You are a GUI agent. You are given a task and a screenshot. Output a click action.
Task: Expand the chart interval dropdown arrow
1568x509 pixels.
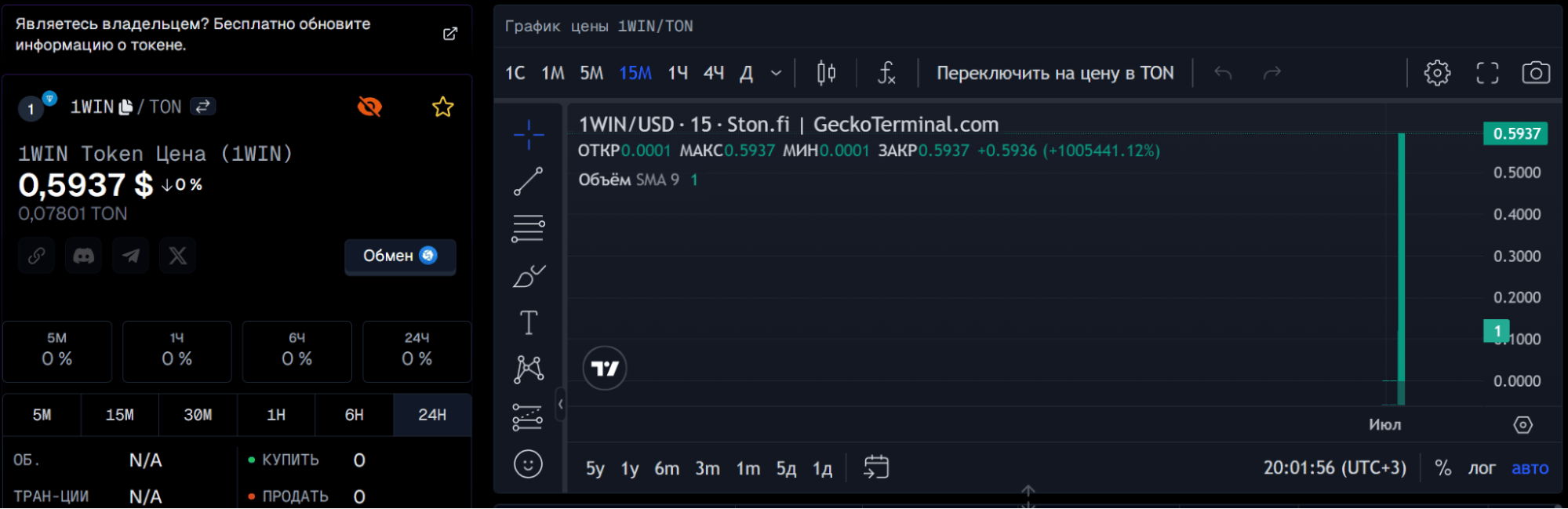coord(776,73)
